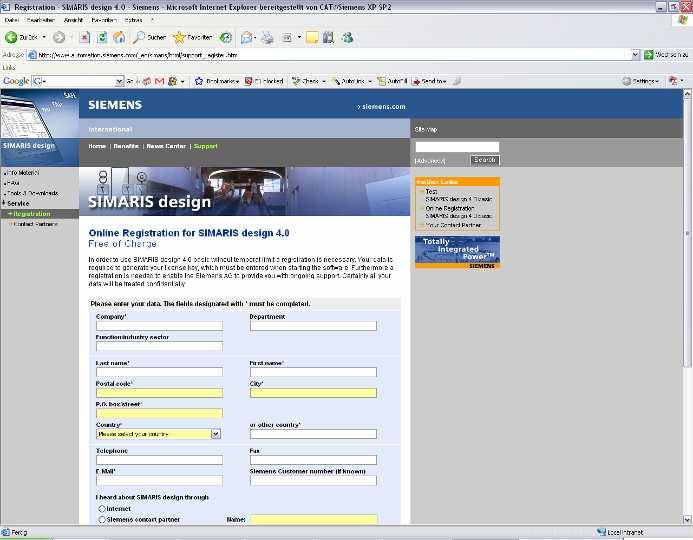This screenshot has width=693, height=540.
Task: Click the page icon left of the address URL
Action: [x=32, y=55]
